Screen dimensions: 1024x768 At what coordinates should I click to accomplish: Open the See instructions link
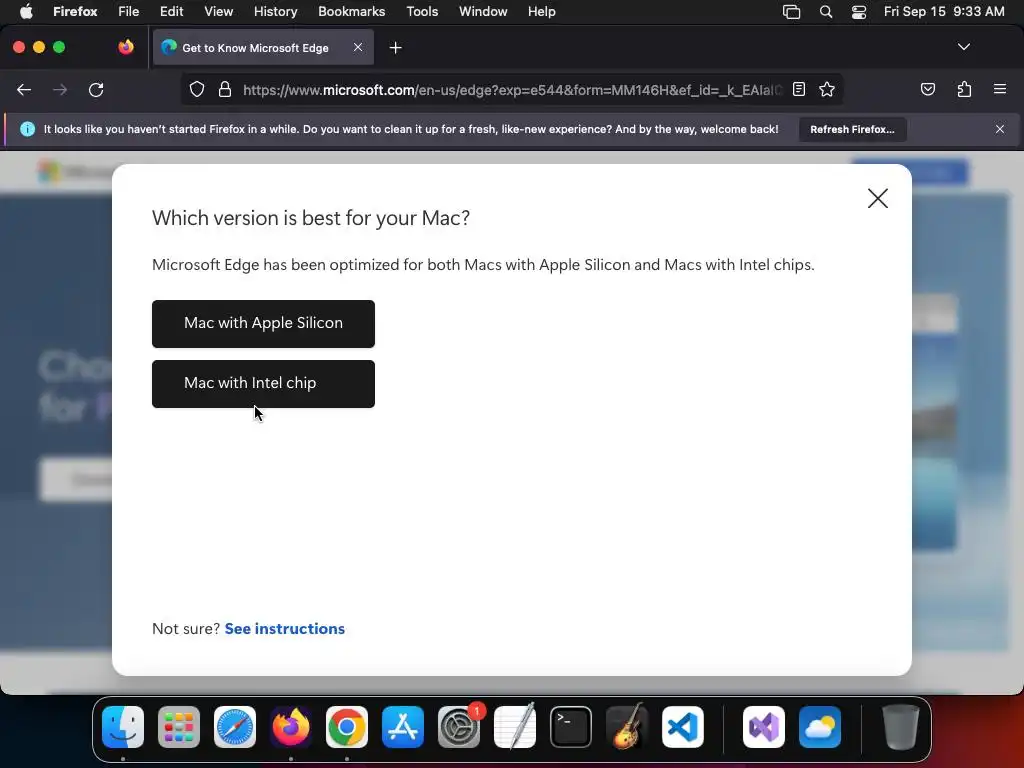click(x=285, y=628)
